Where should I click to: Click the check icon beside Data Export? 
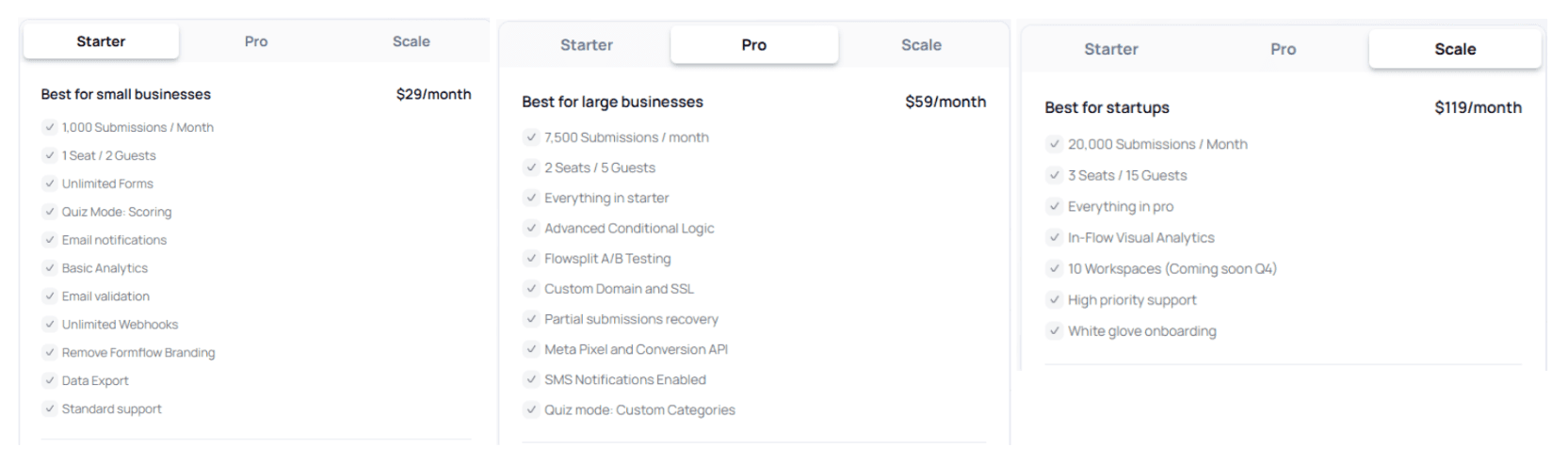[49, 381]
